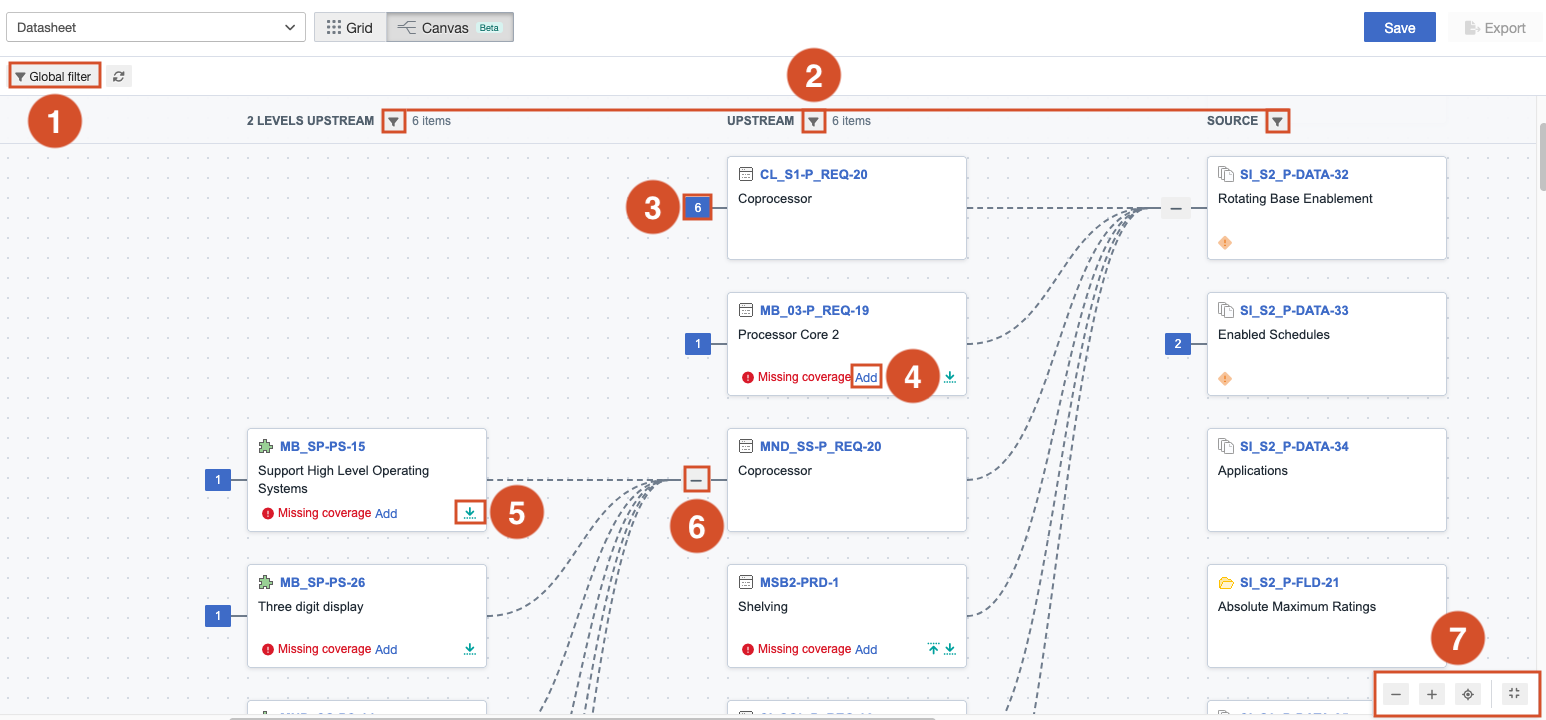Image resolution: width=1546 pixels, height=720 pixels.
Task: Click downstream arrow icon on MB_SP-PS-26 card
Action: (x=470, y=649)
